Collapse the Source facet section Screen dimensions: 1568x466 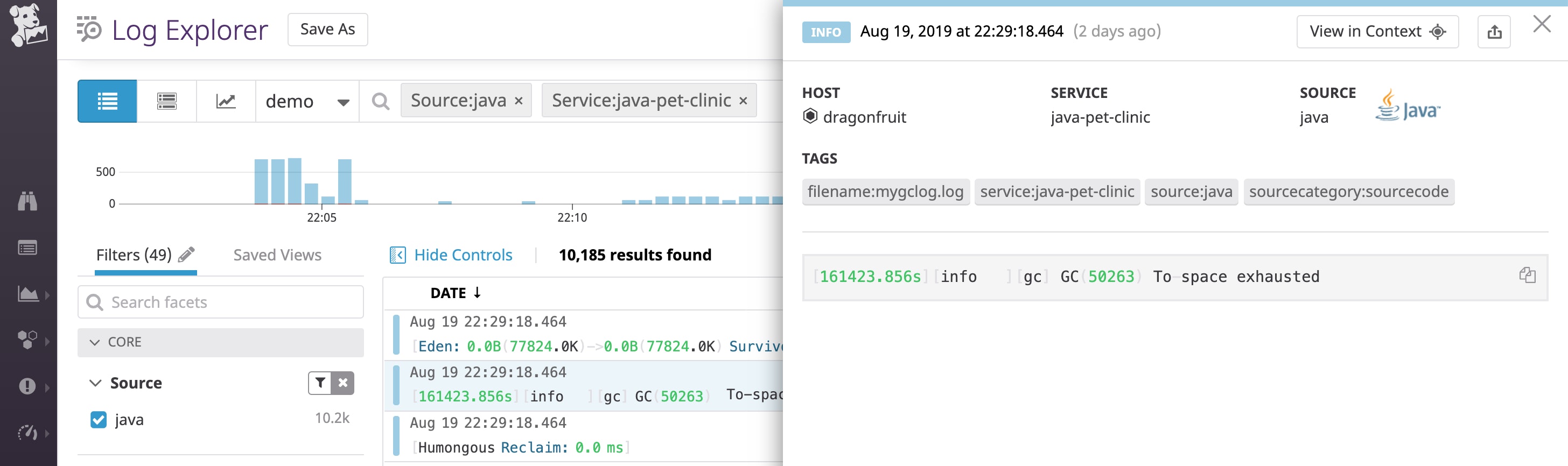tap(95, 383)
